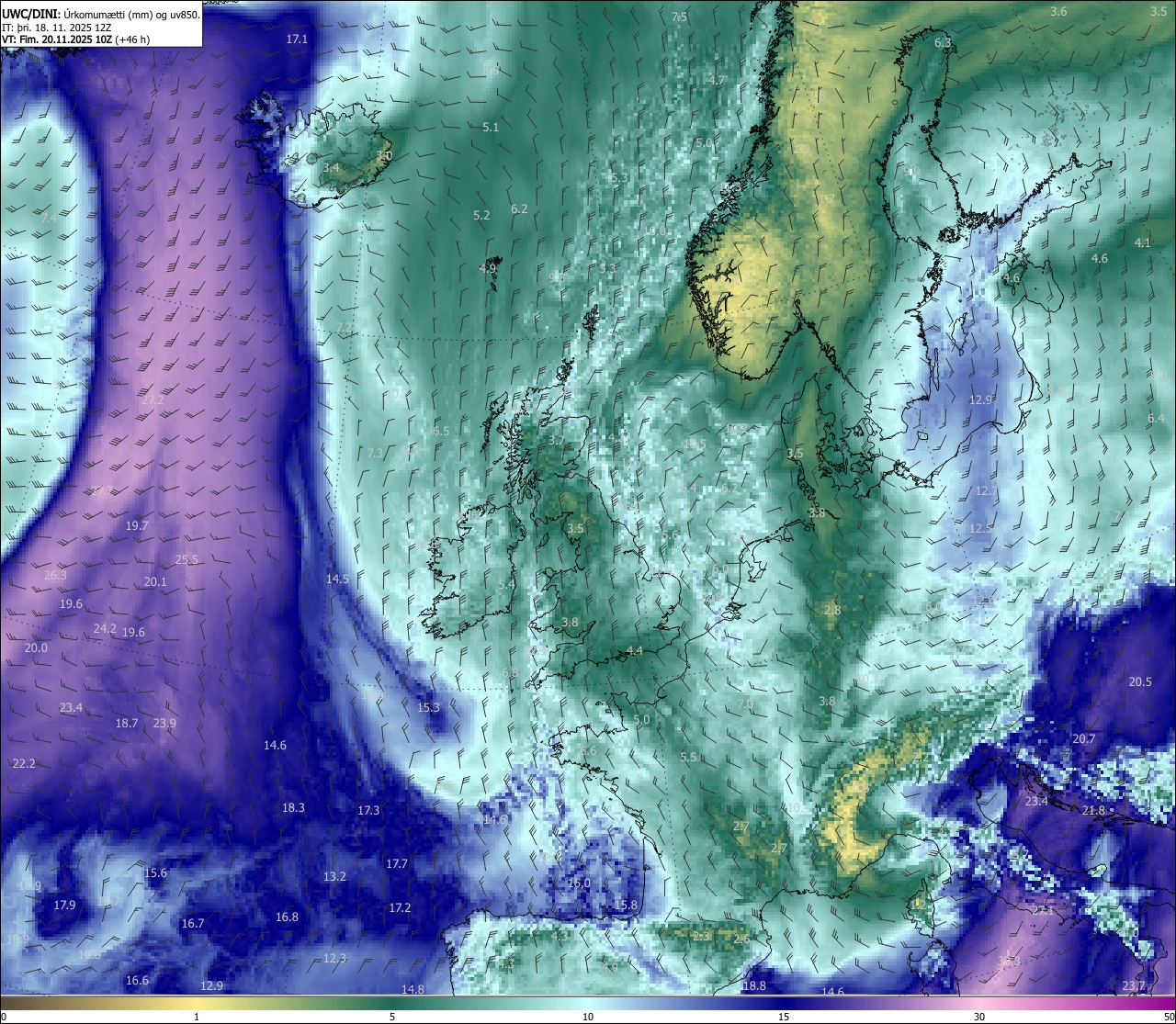The image size is (1176, 1024).
Task: Click the 6.3 value over Finland
Action: [943, 43]
